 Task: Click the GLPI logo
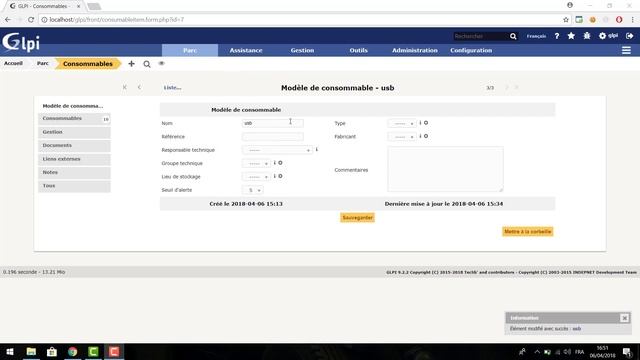pyautogui.click(x=21, y=42)
